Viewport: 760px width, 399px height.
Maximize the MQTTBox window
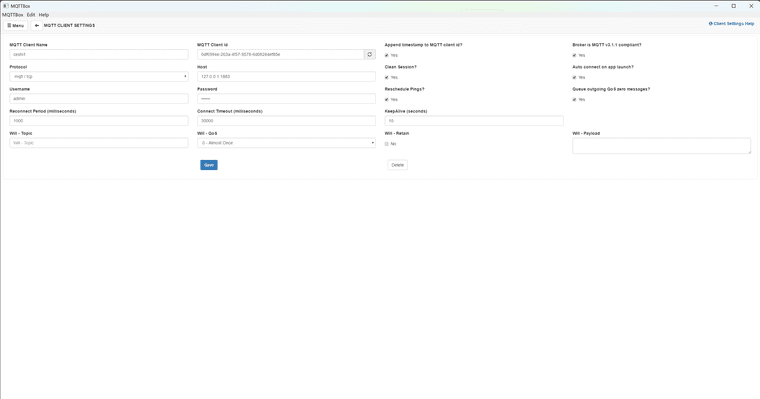pyautogui.click(x=733, y=6)
